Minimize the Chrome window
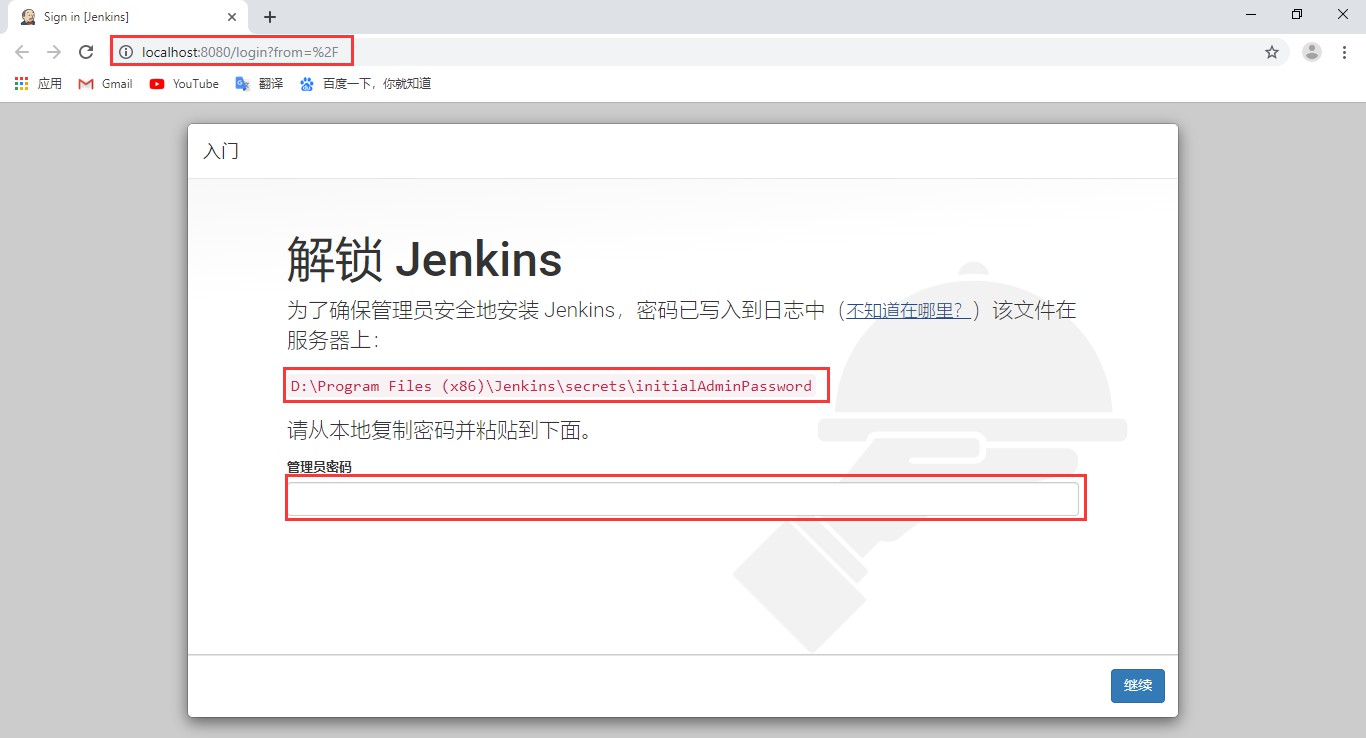 [1252, 14]
